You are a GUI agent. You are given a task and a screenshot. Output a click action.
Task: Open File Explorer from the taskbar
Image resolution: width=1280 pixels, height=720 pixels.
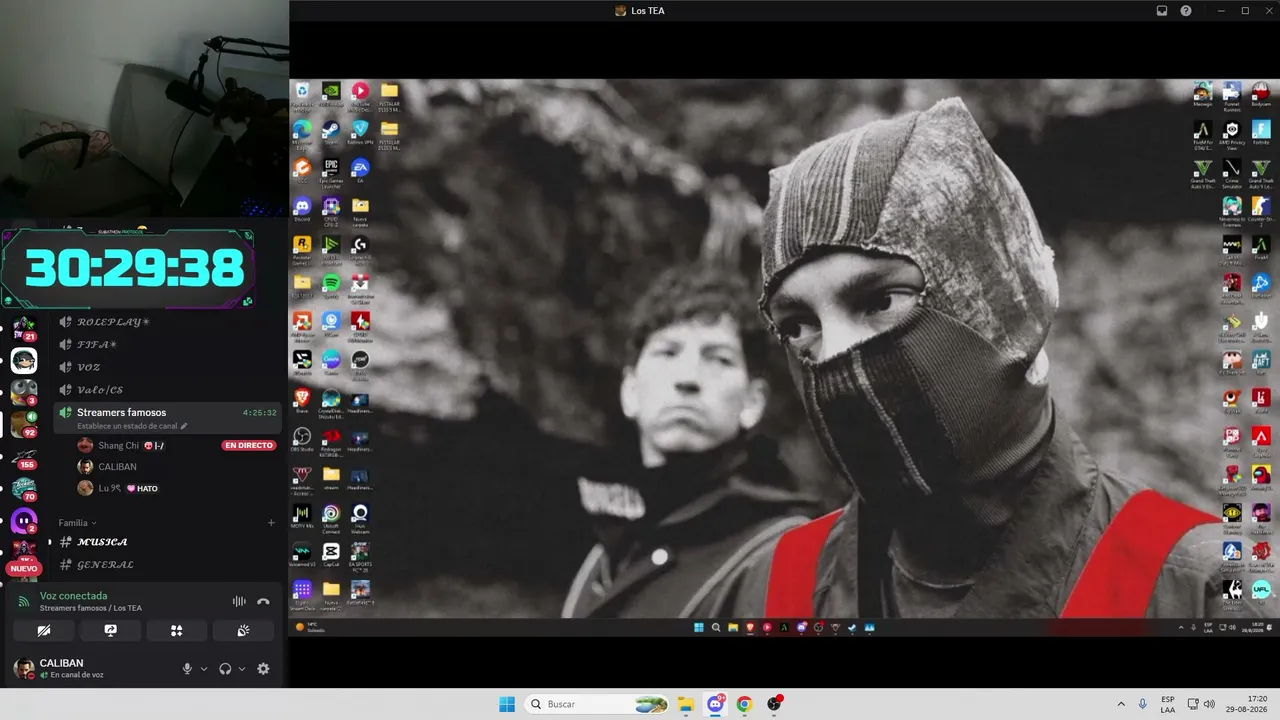pos(686,704)
